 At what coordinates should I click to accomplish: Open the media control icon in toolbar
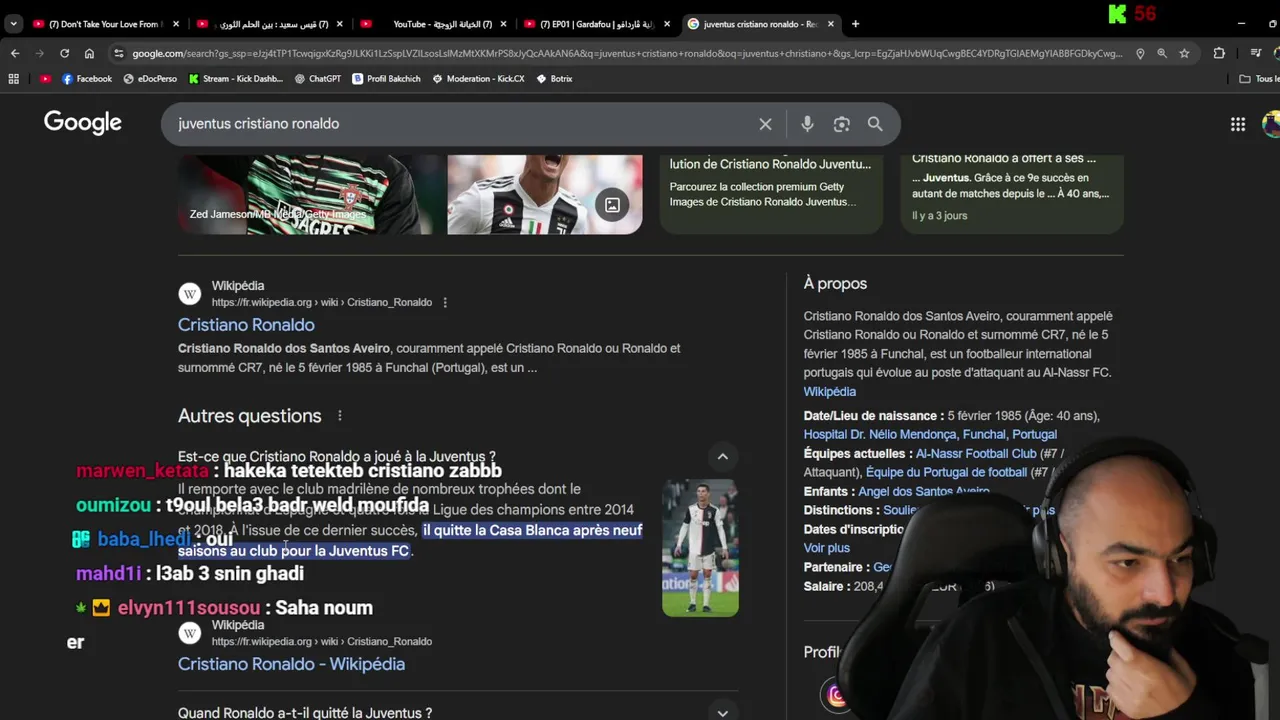click(x=1257, y=53)
